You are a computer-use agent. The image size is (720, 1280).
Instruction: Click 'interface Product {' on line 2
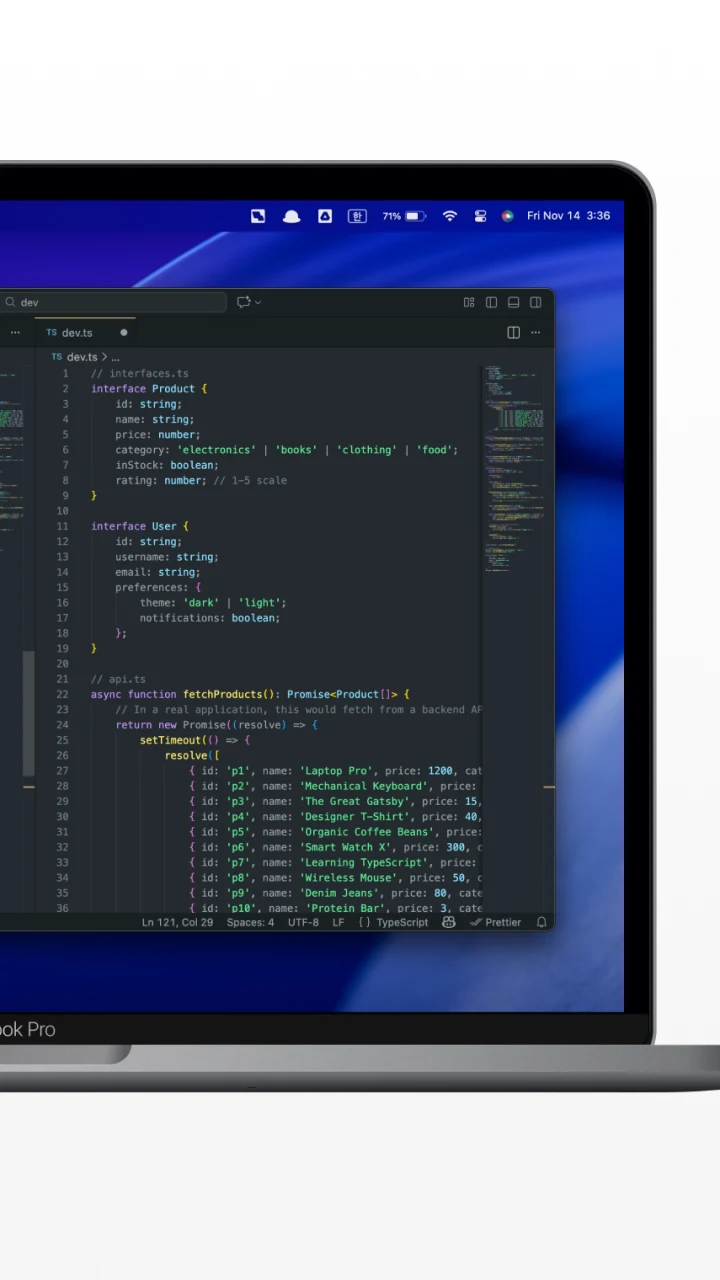(x=149, y=388)
